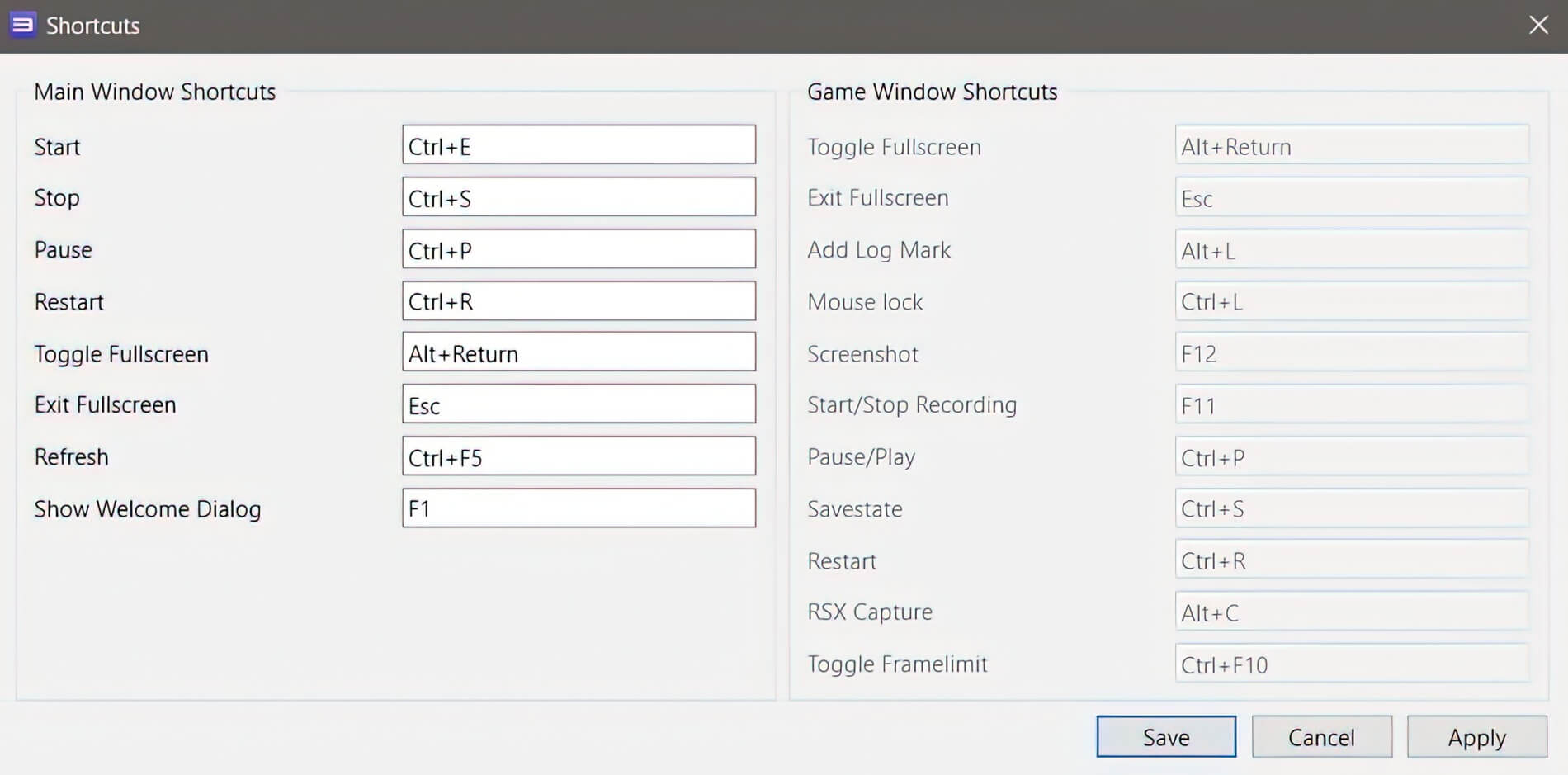Click the Pause/Play shortcut field
1568x775 pixels.
tap(1352, 456)
